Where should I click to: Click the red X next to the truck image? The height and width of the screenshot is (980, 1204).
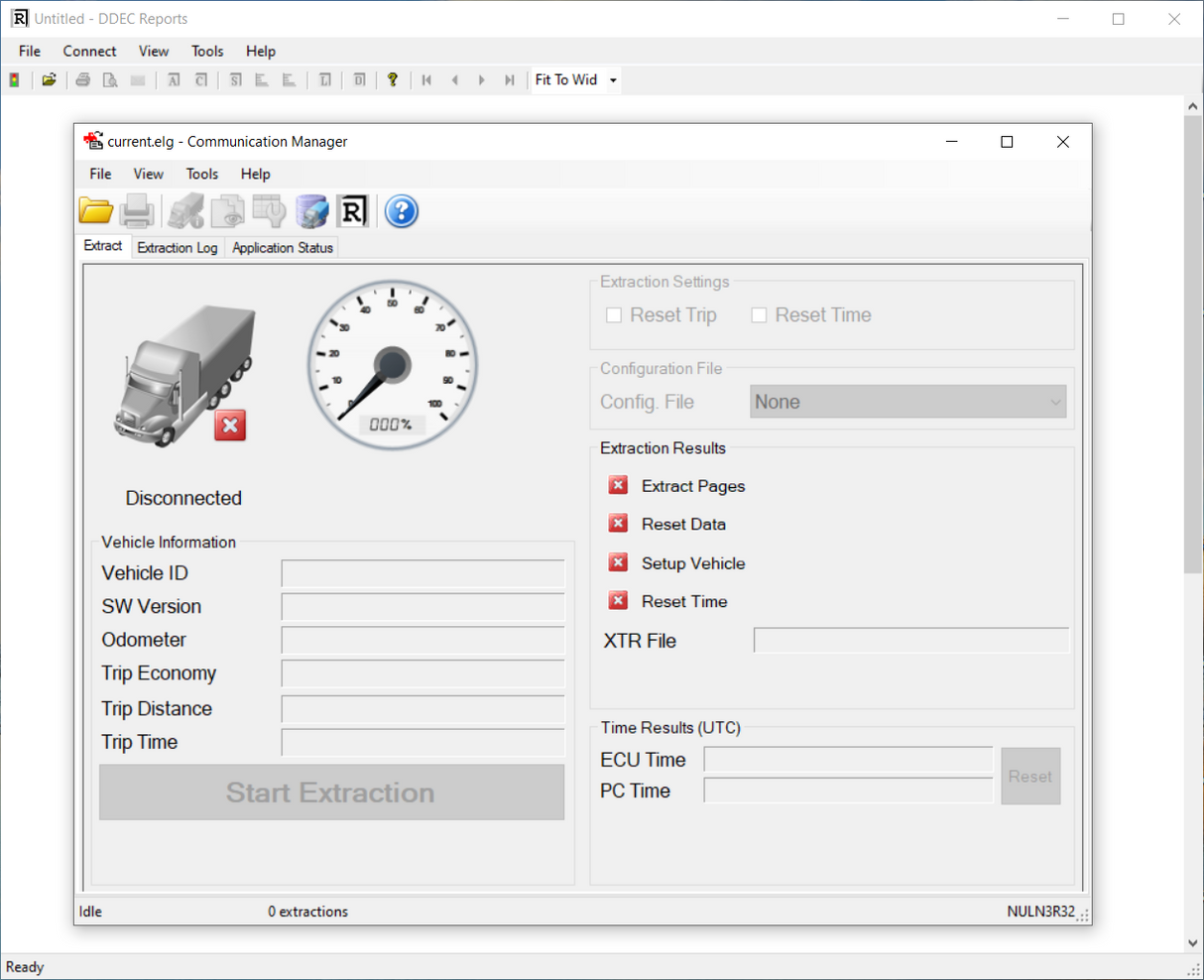coord(229,425)
